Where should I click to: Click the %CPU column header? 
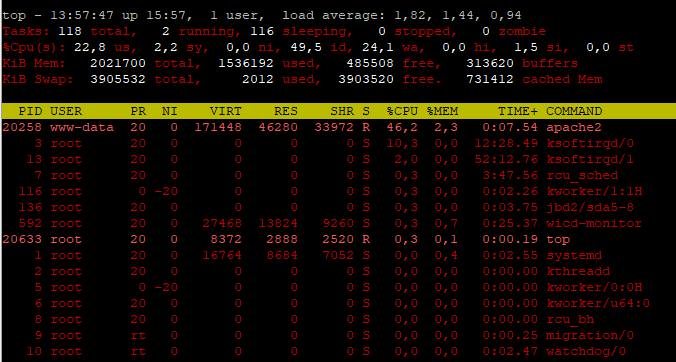(x=402, y=111)
